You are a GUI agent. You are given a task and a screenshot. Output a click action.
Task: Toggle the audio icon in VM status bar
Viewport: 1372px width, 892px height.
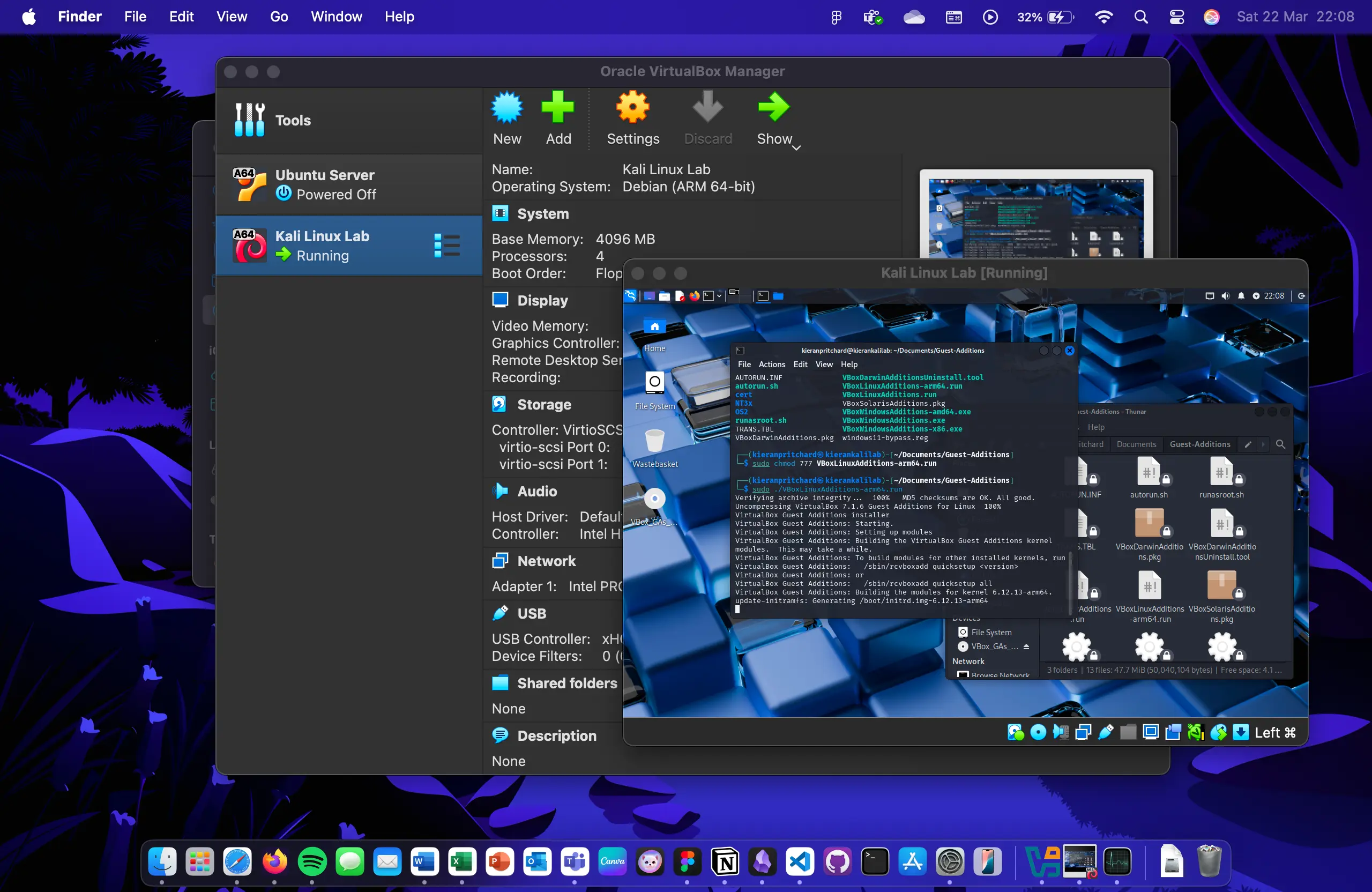(1061, 732)
